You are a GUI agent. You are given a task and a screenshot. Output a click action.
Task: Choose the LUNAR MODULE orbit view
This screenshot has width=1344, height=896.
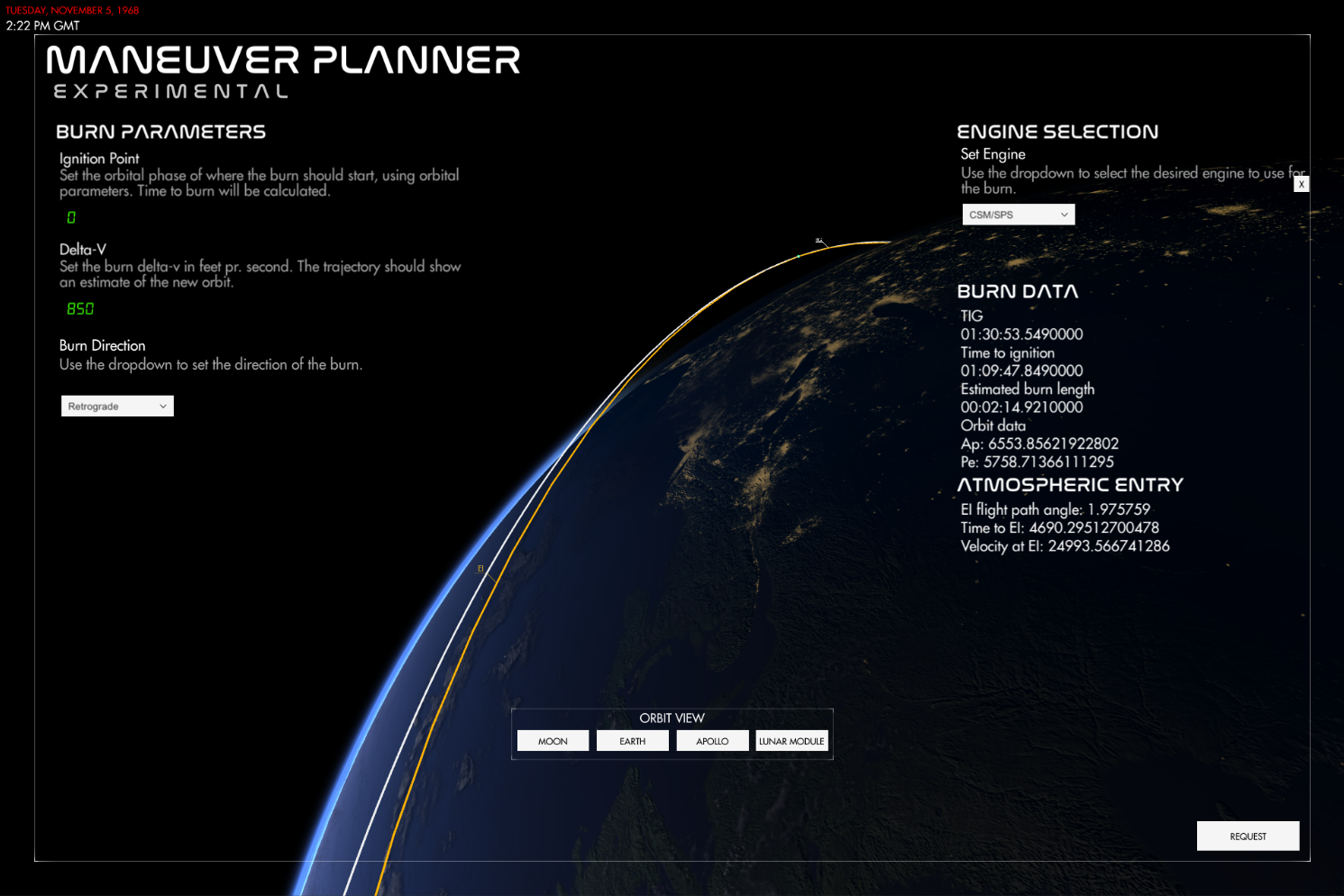791,741
